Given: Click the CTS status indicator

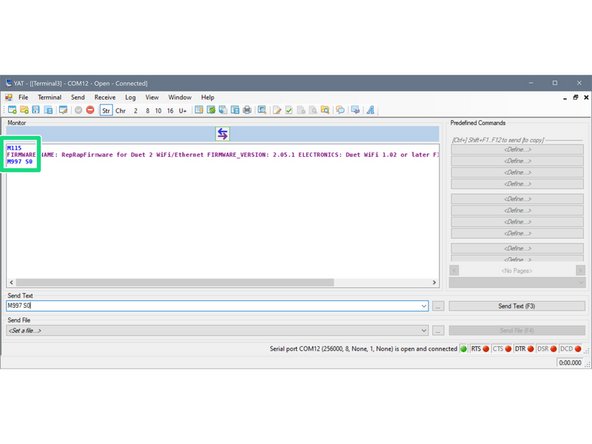Looking at the screenshot, I should [x=502, y=349].
